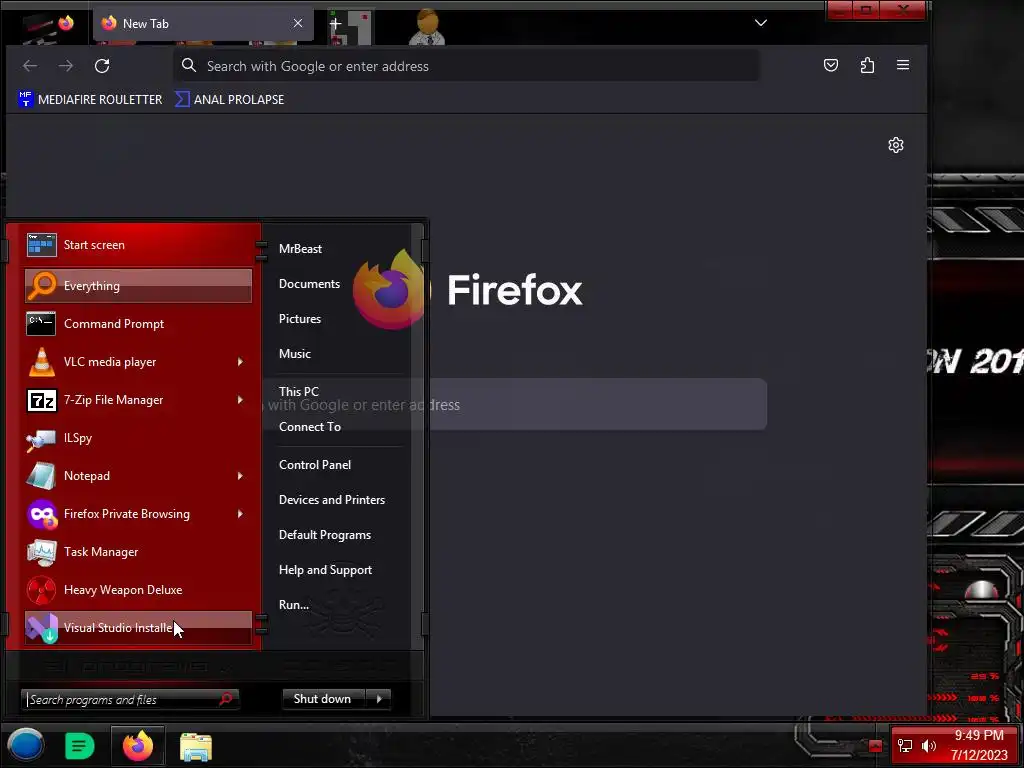Switch to Firefox on the taskbar
1024x768 pixels.
[138, 746]
